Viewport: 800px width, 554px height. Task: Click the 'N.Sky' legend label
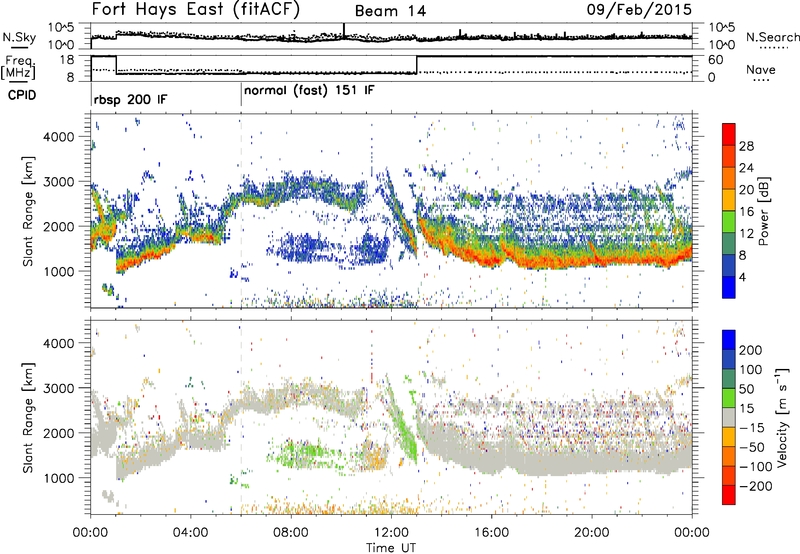pos(19,37)
